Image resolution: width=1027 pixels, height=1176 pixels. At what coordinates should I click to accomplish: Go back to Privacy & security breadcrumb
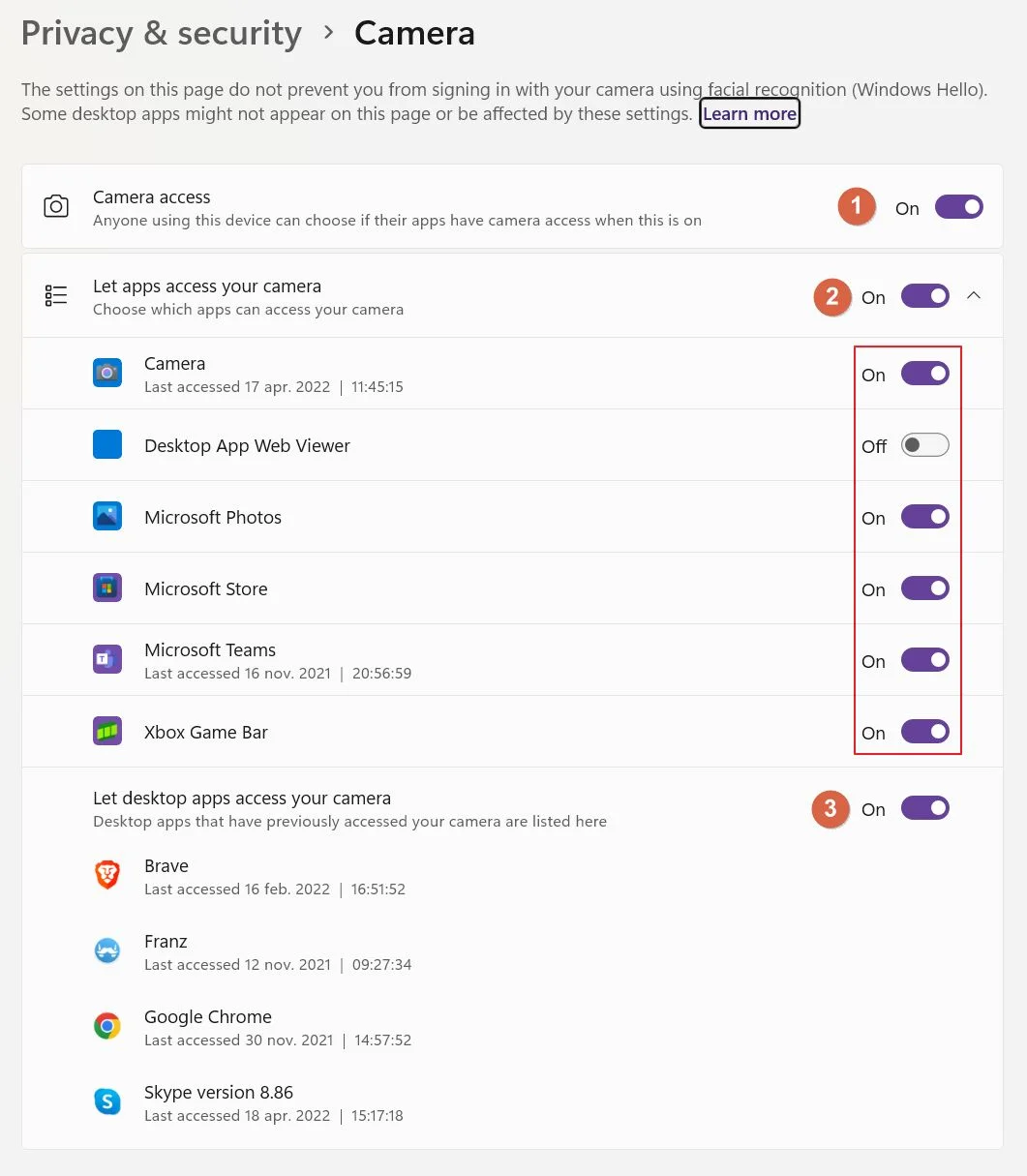click(x=162, y=34)
